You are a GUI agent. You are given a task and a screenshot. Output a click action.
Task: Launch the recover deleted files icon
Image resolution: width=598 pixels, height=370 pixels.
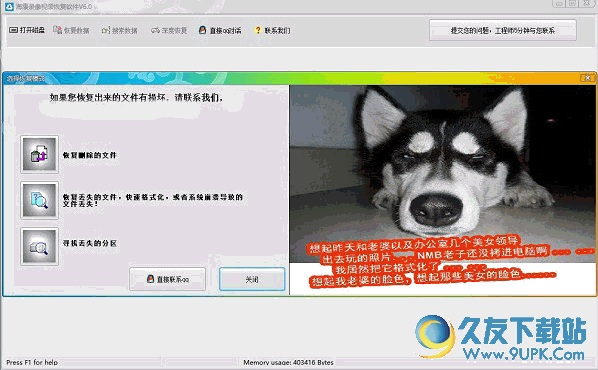pos(39,154)
